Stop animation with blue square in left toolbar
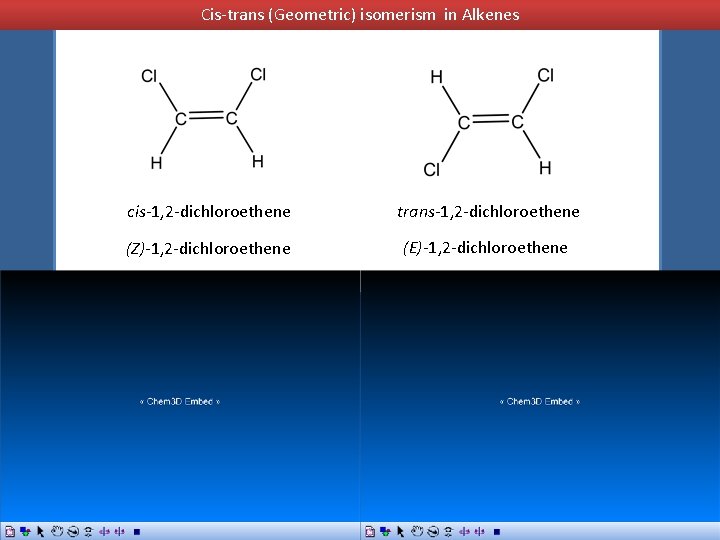This screenshot has width=720, height=540. [x=136, y=532]
